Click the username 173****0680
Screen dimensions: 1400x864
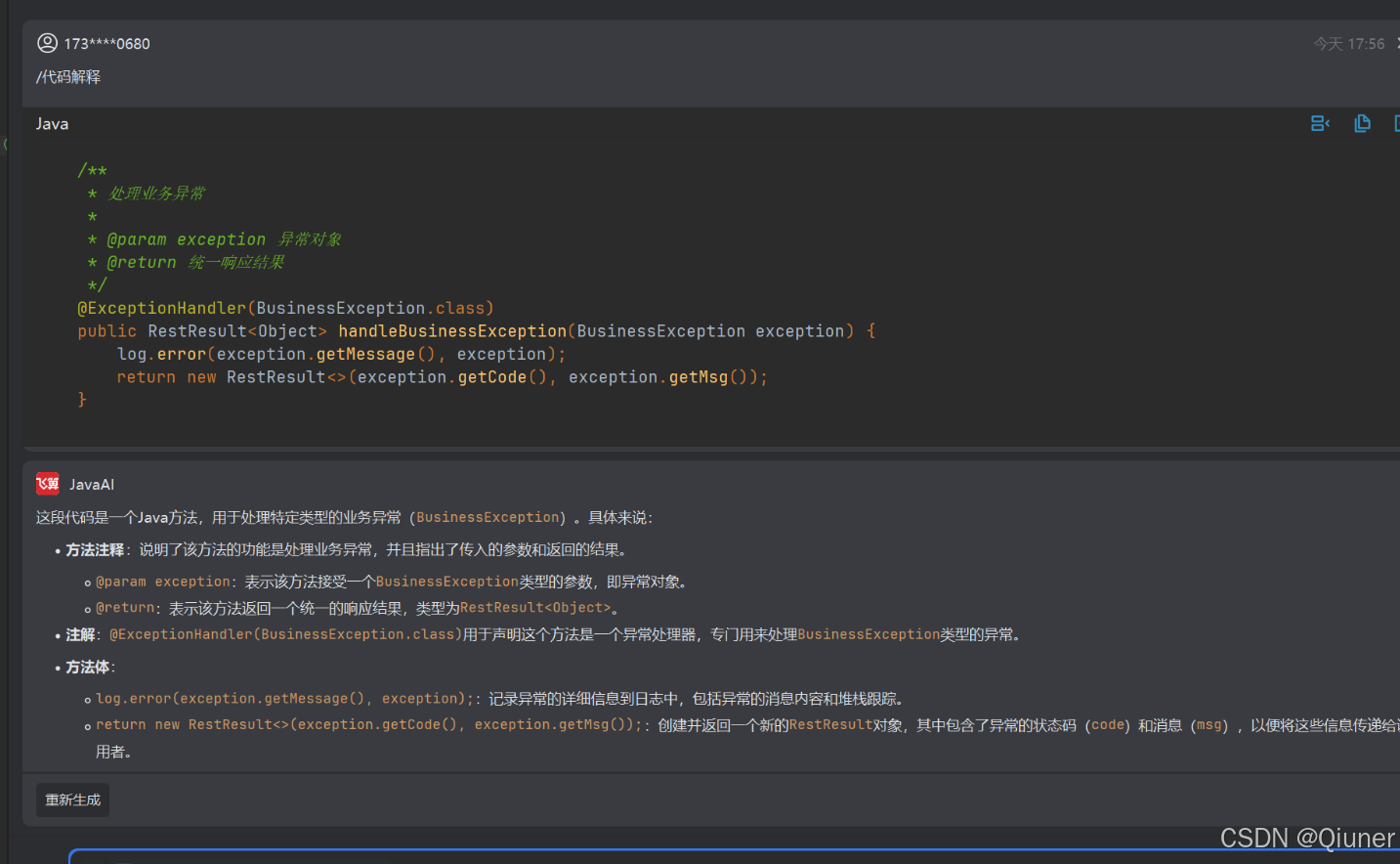click(x=107, y=44)
